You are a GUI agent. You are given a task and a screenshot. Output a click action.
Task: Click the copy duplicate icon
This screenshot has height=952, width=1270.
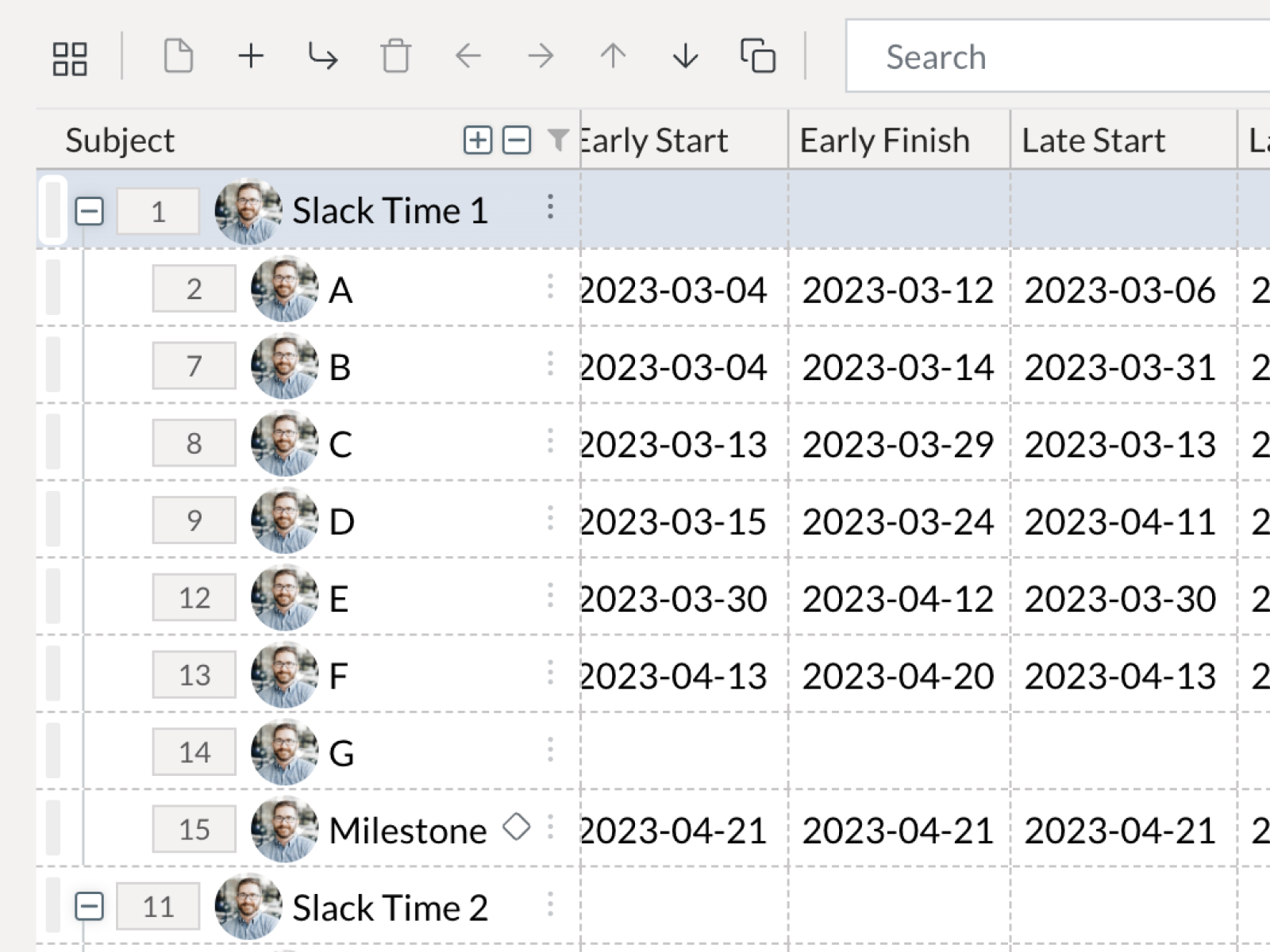758,56
